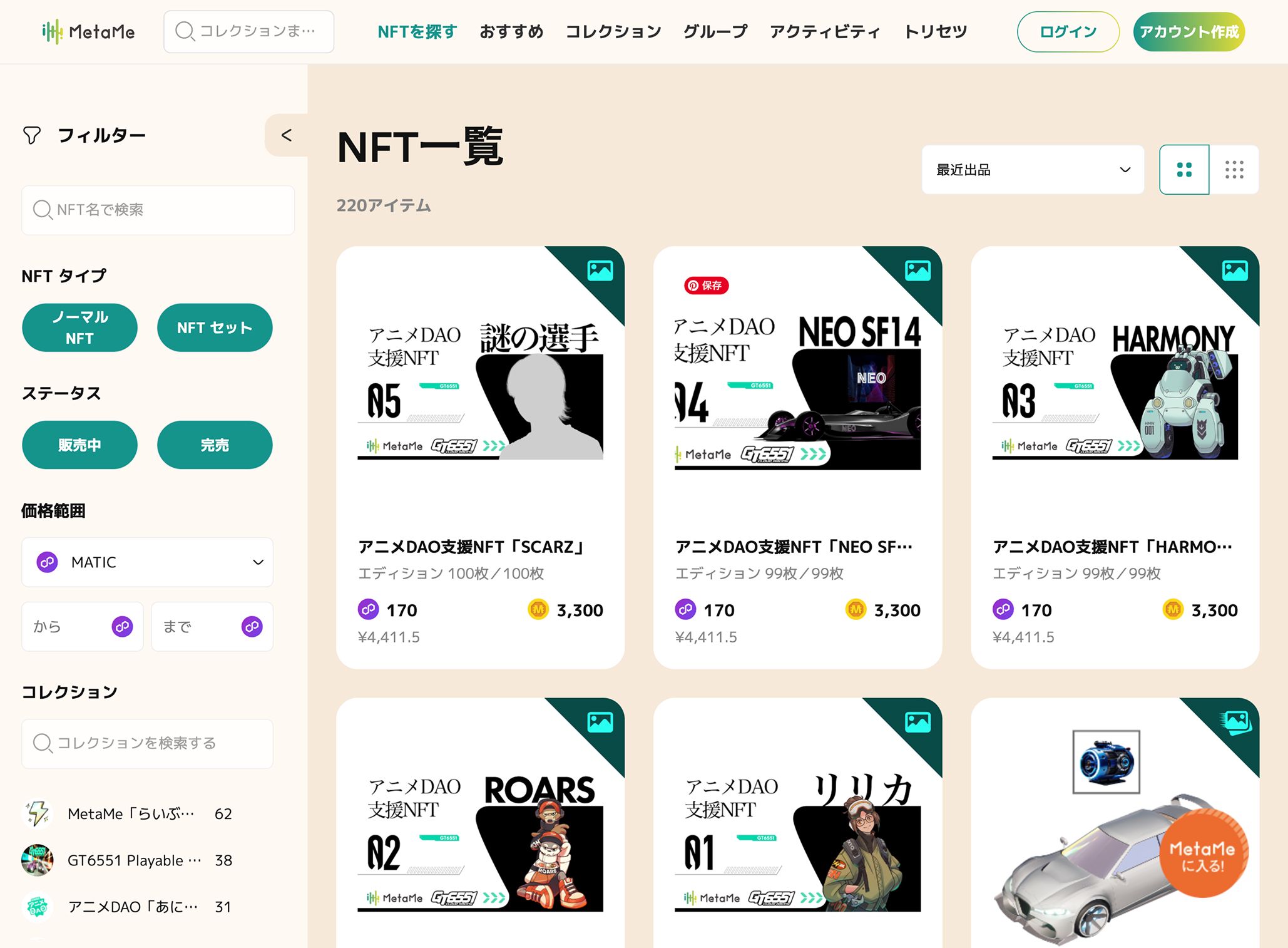Click MATIC icon in the currency dropdown
Screen dimensions: 1288x948
pyautogui.click(x=48, y=562)
